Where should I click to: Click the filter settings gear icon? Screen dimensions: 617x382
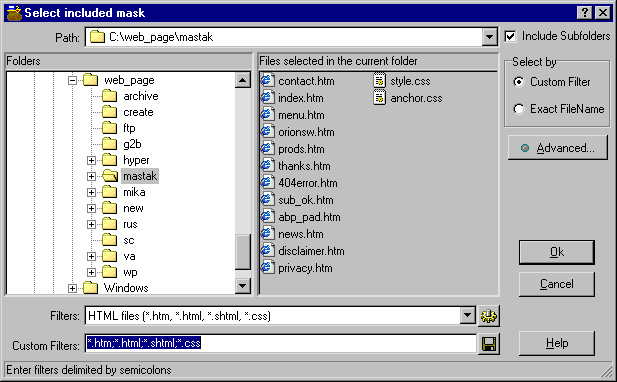(x=489, y=316)
